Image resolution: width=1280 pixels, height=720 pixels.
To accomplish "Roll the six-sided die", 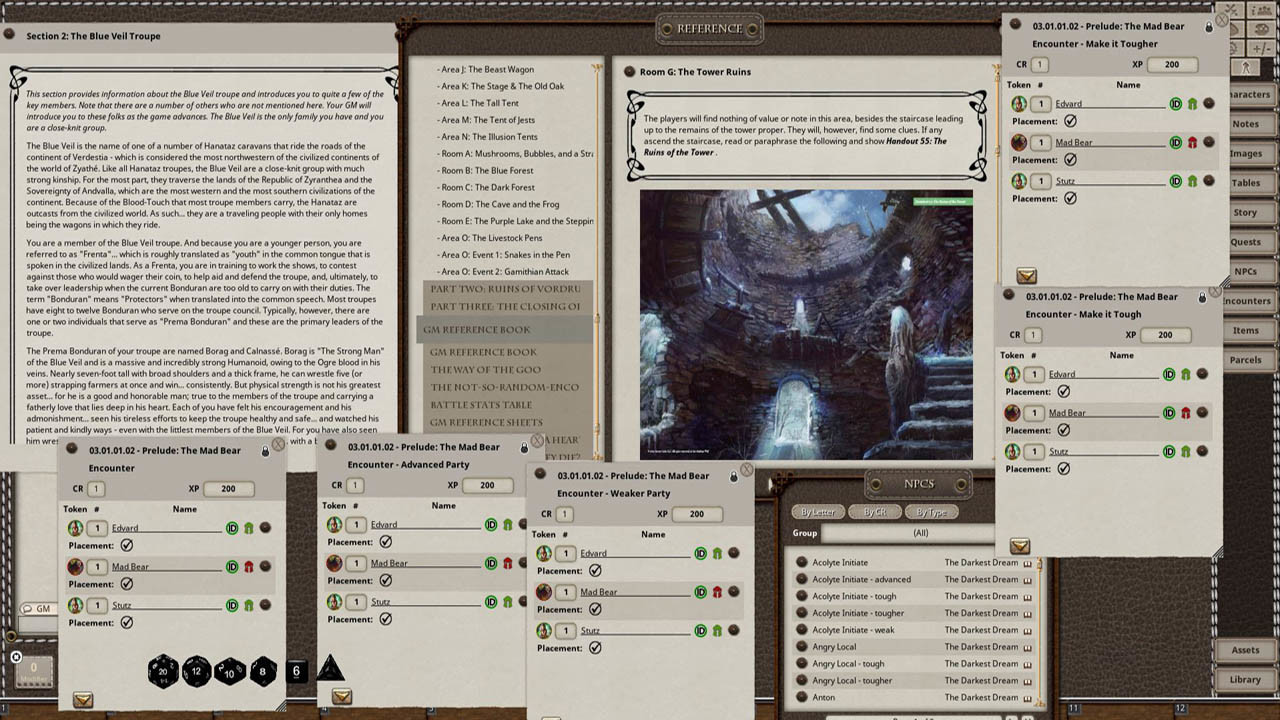I will pos(296,673).
